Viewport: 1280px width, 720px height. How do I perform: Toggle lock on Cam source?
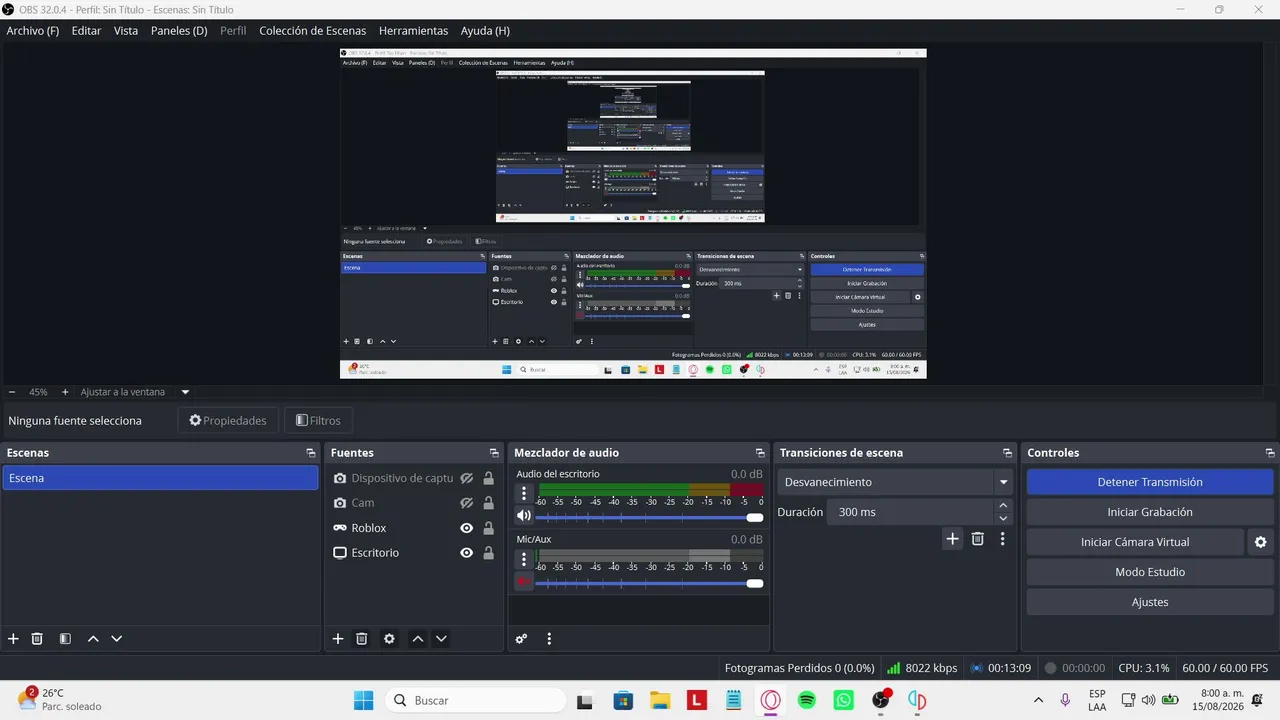pos(488,503)
